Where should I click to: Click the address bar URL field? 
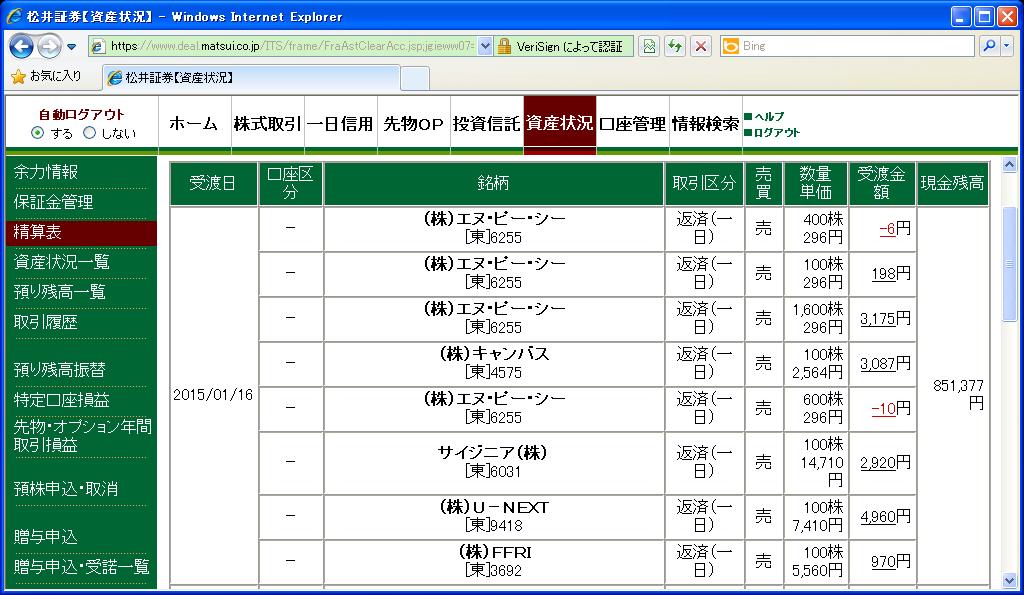[x=291, y=46]
